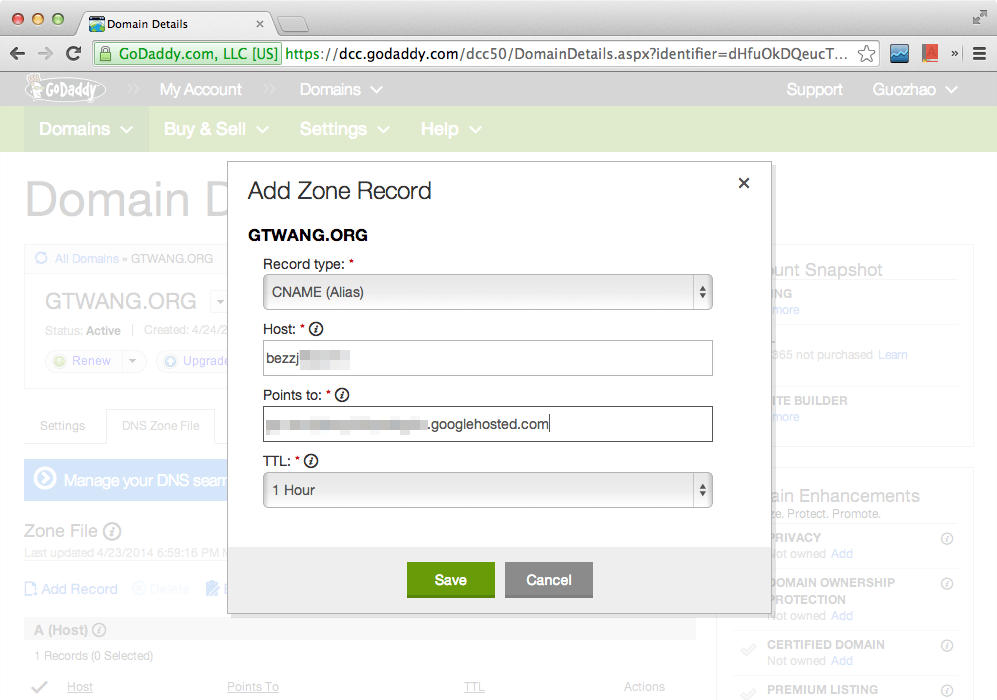
Task: Open the TTL dropdown set to 1 Hour
Action: click(x=487, y=490)
